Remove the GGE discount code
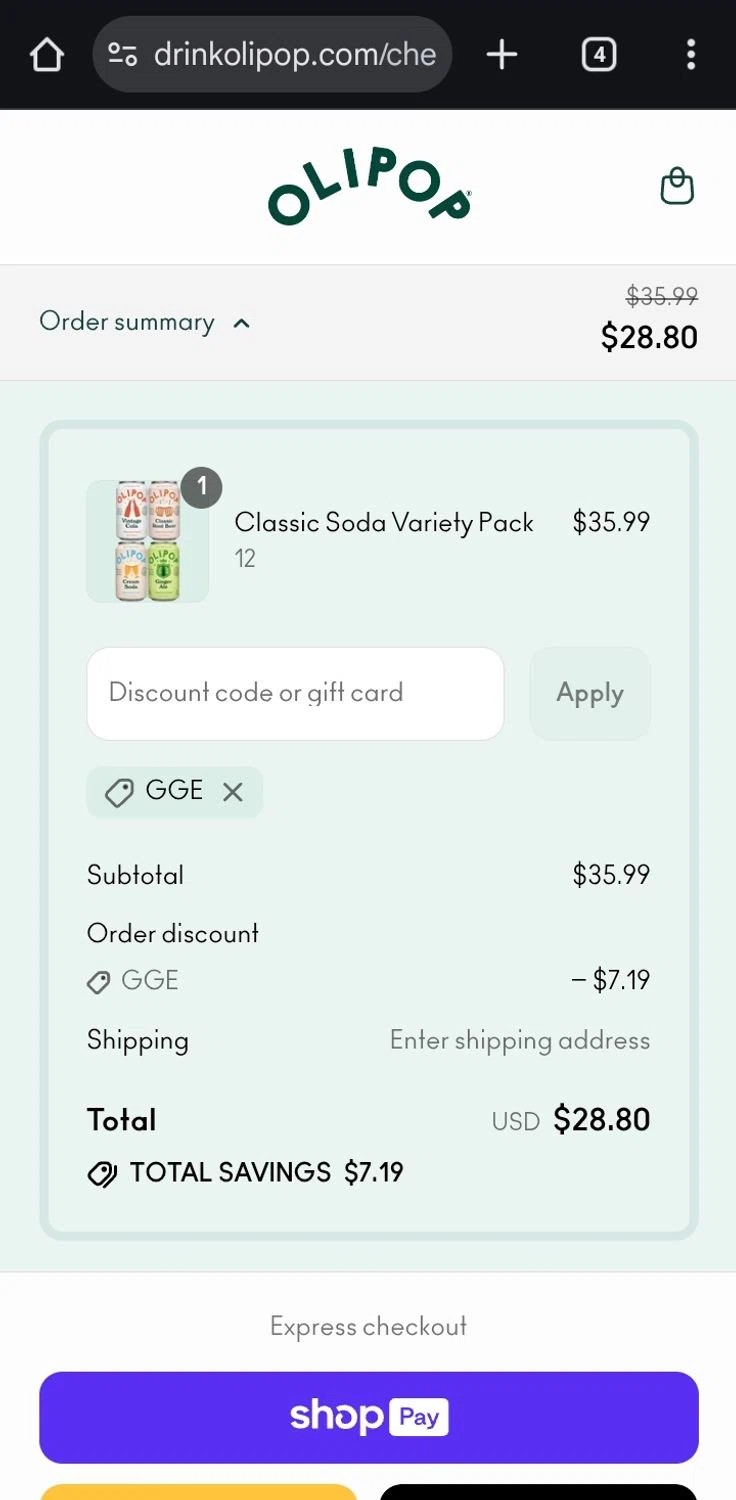The height and width of the screenshot is (1500, 736). click(x=233, y=792)
